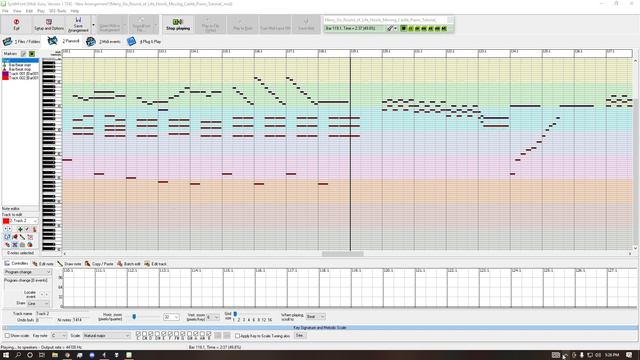Open the Batch edit tab
The image size is (640, 360).
[129, 264]
